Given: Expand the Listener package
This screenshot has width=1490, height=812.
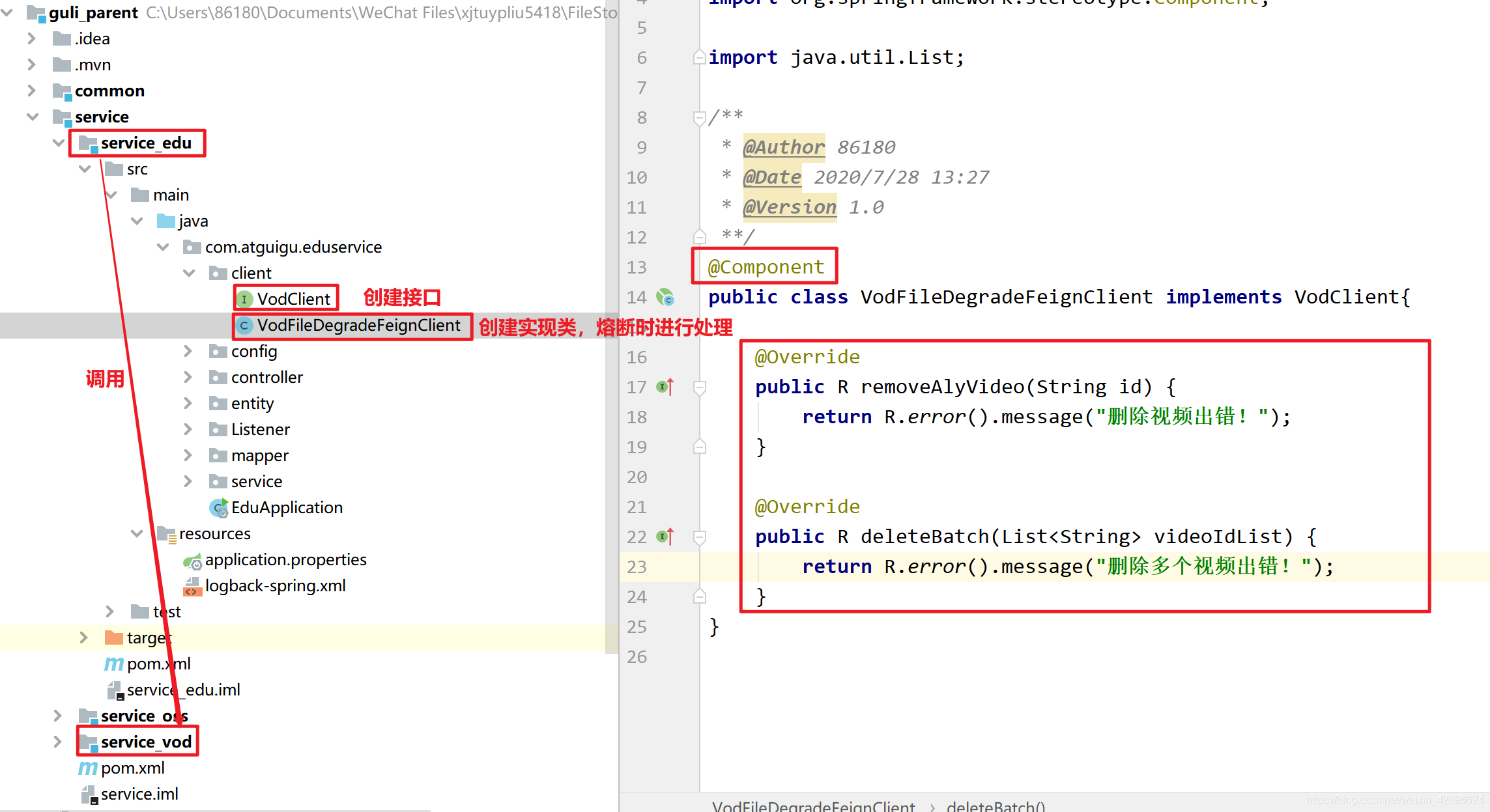Looking at the screenshot, I should point(188,429).
